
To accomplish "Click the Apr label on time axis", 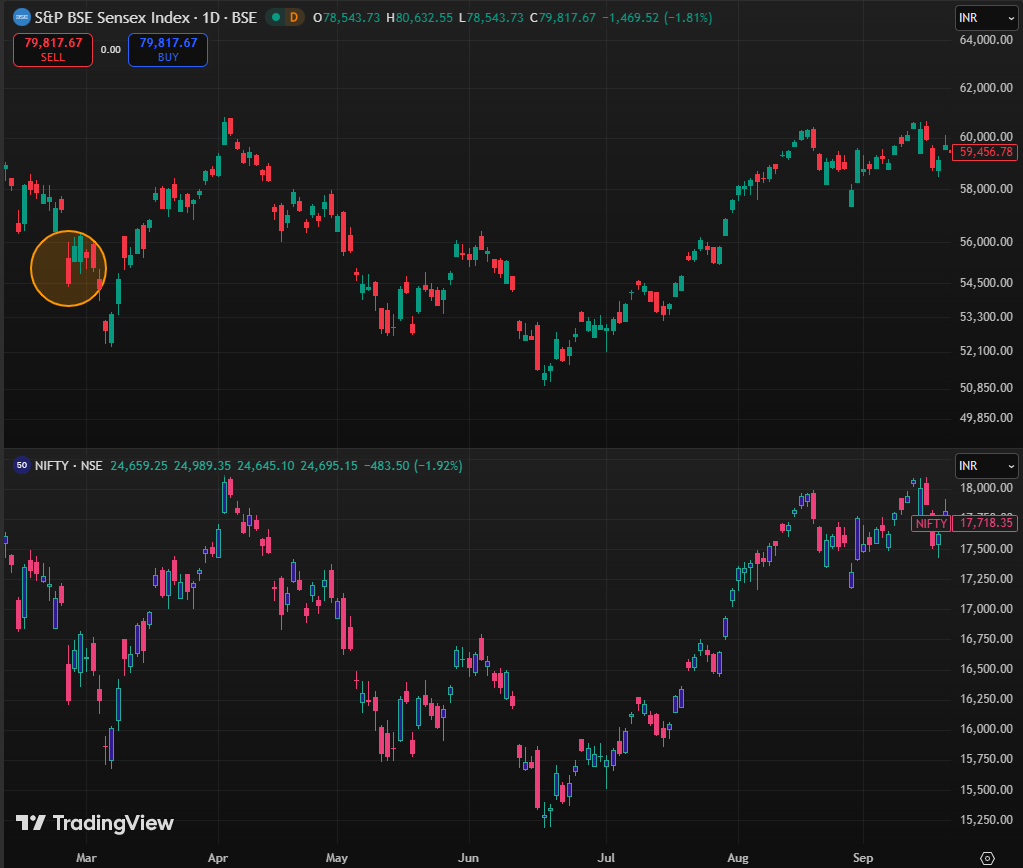I will [221, 857].
